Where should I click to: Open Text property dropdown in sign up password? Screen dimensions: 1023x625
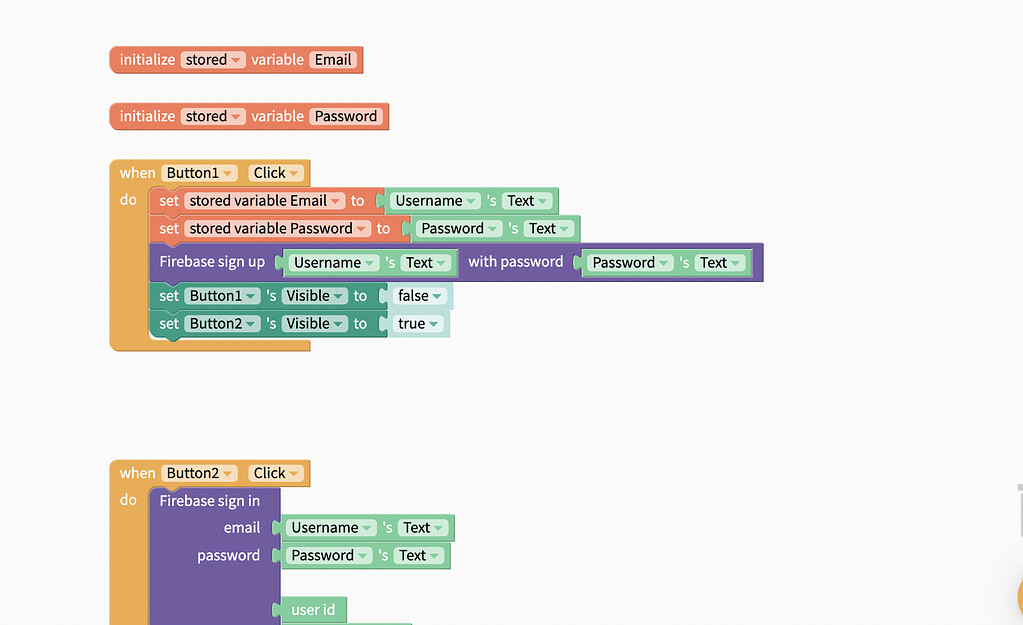720,263
